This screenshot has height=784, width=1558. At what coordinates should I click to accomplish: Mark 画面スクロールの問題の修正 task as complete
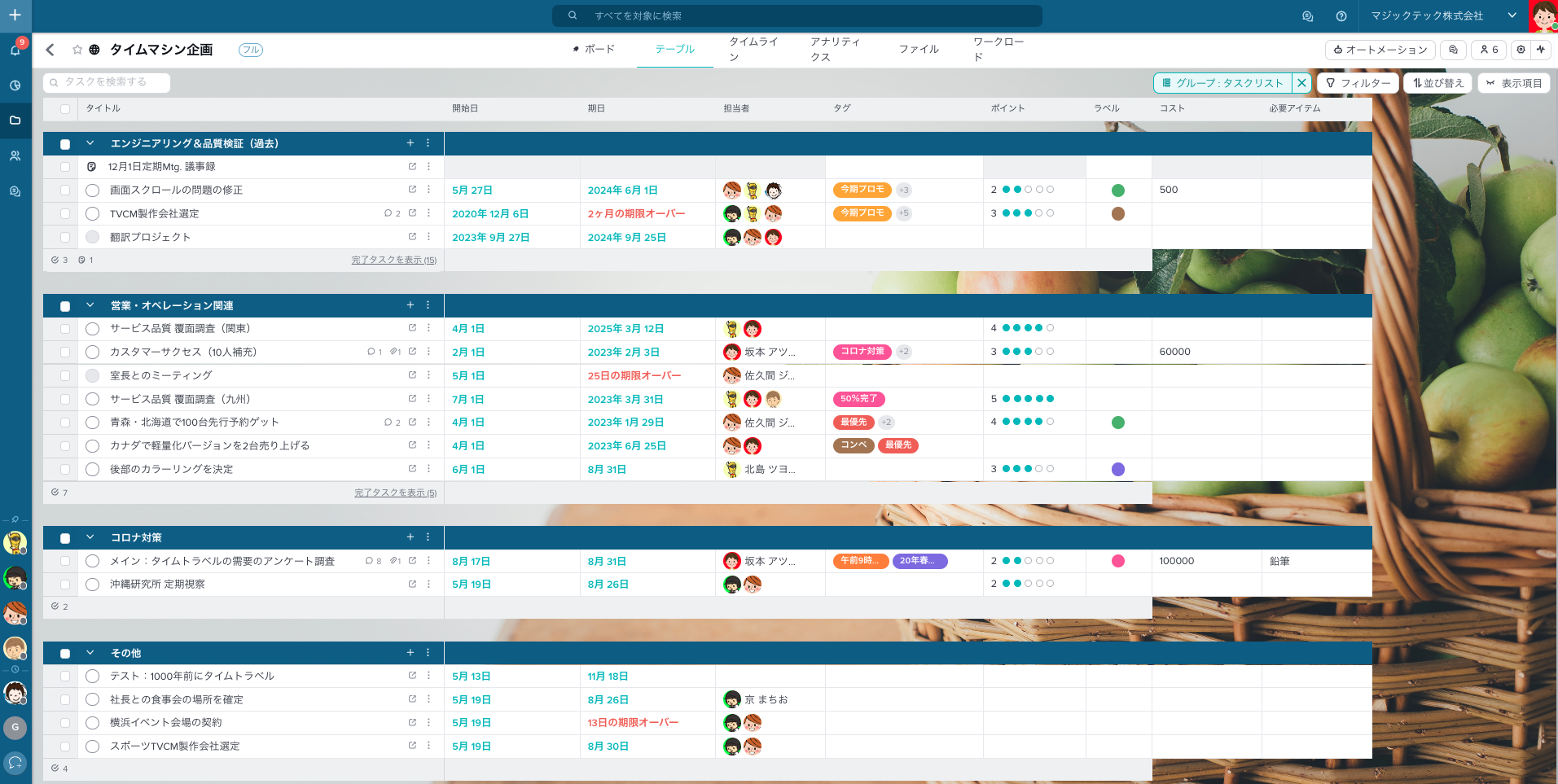tap(93, 191)
